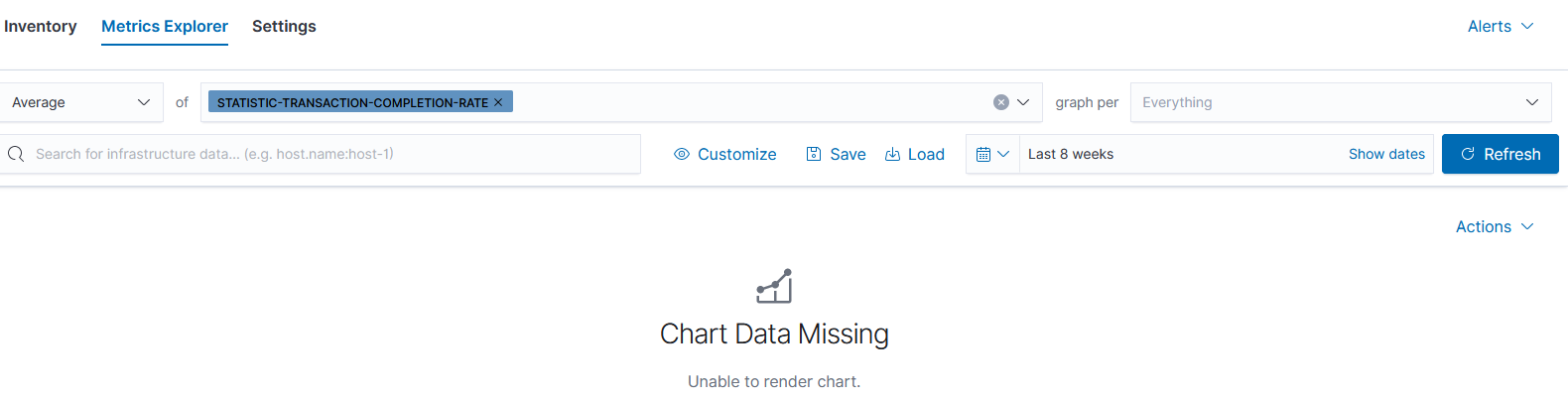The height and width of the screenshot is (401, 1568).
Task: Open the chart Actions menu
Action: pyautogui.click(x=1494, y=226)
